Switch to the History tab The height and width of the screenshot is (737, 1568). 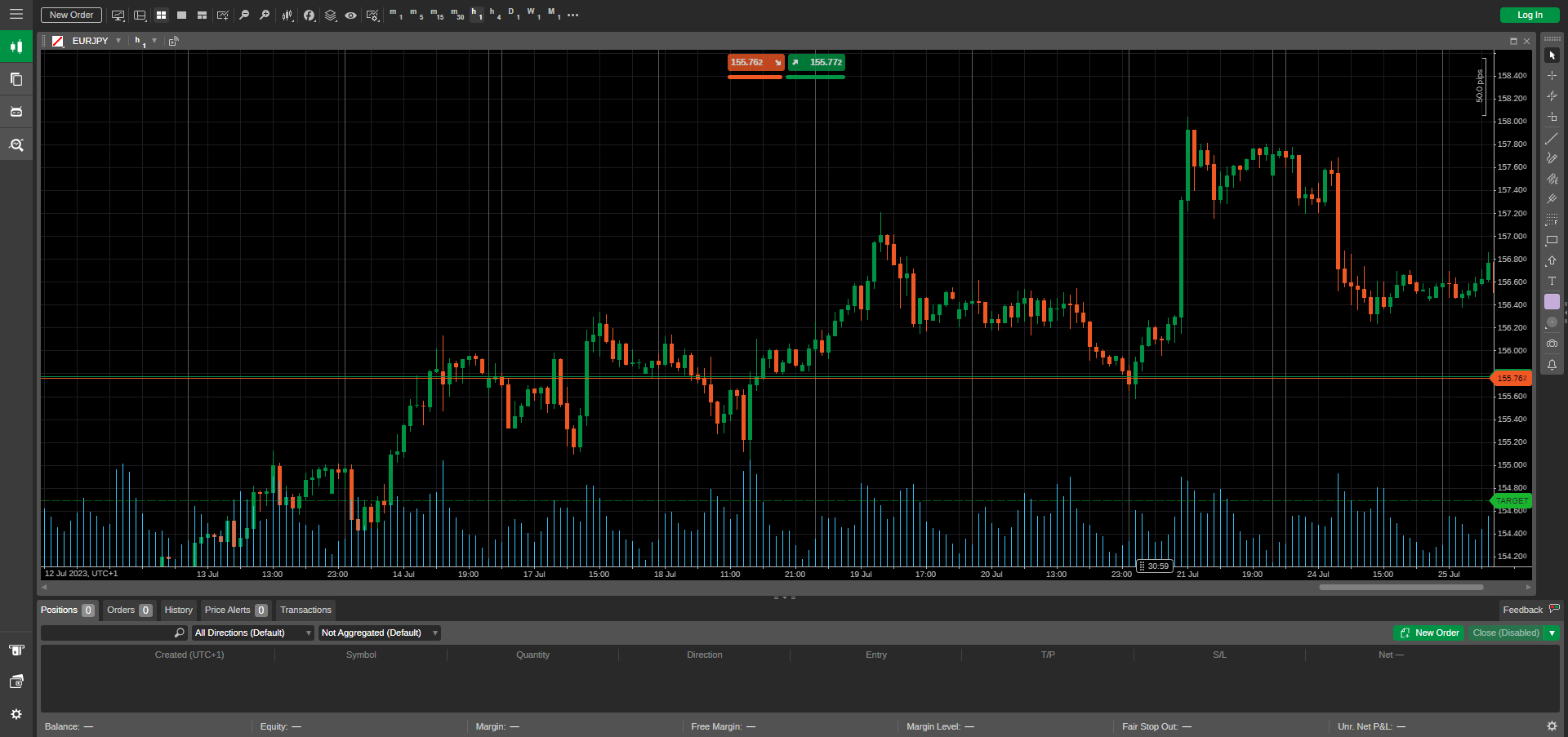pyautogui.click(x=179, y=610)
